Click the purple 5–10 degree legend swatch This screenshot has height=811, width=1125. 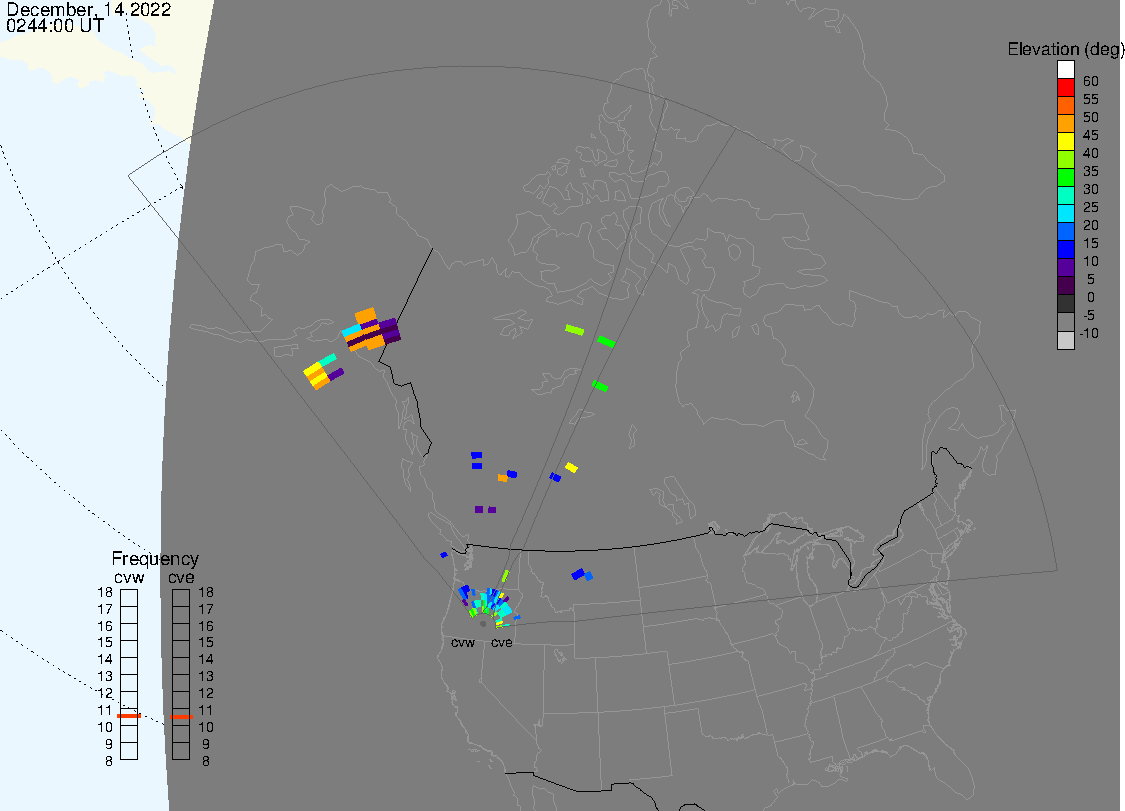[1065, 267]
